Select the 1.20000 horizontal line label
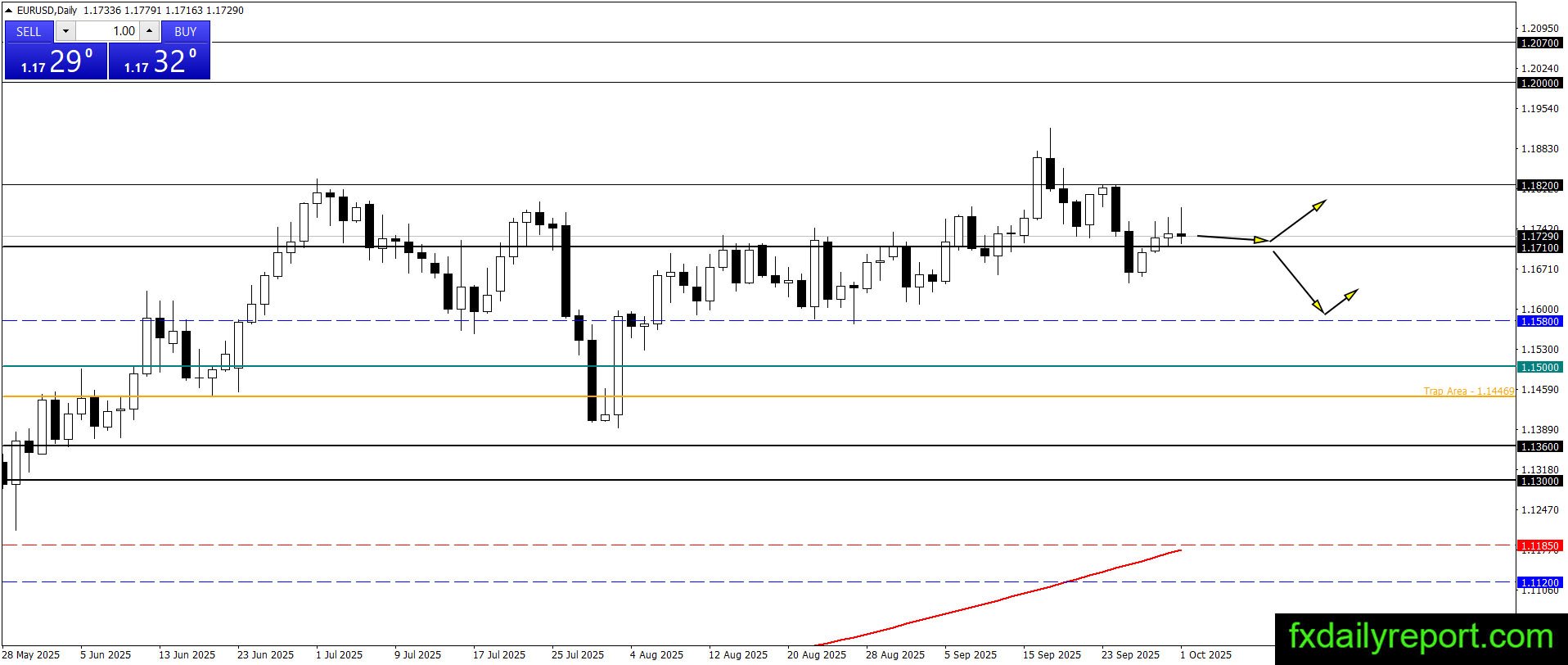 point(1539,83)
